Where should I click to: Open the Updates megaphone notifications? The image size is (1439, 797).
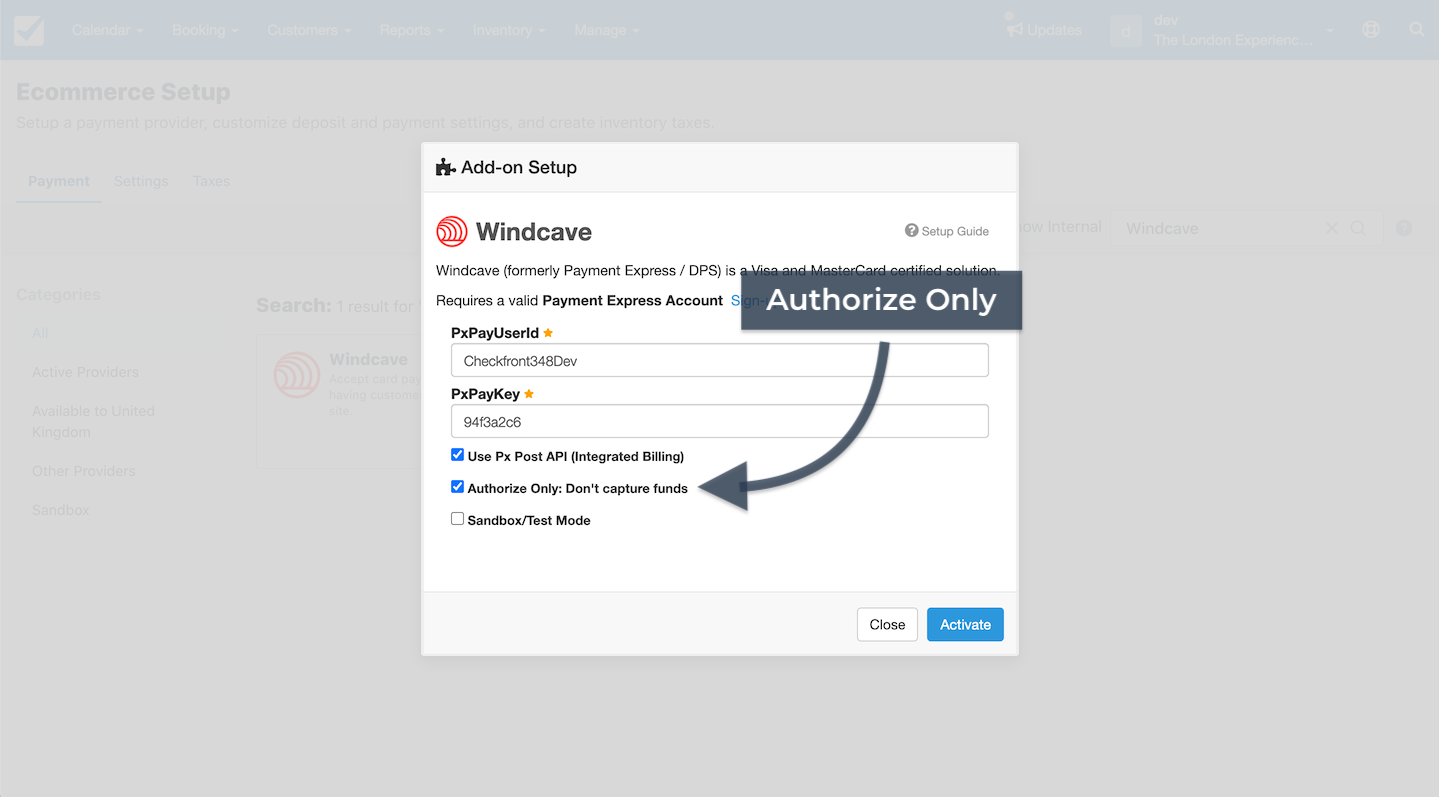click(1044, 30)
